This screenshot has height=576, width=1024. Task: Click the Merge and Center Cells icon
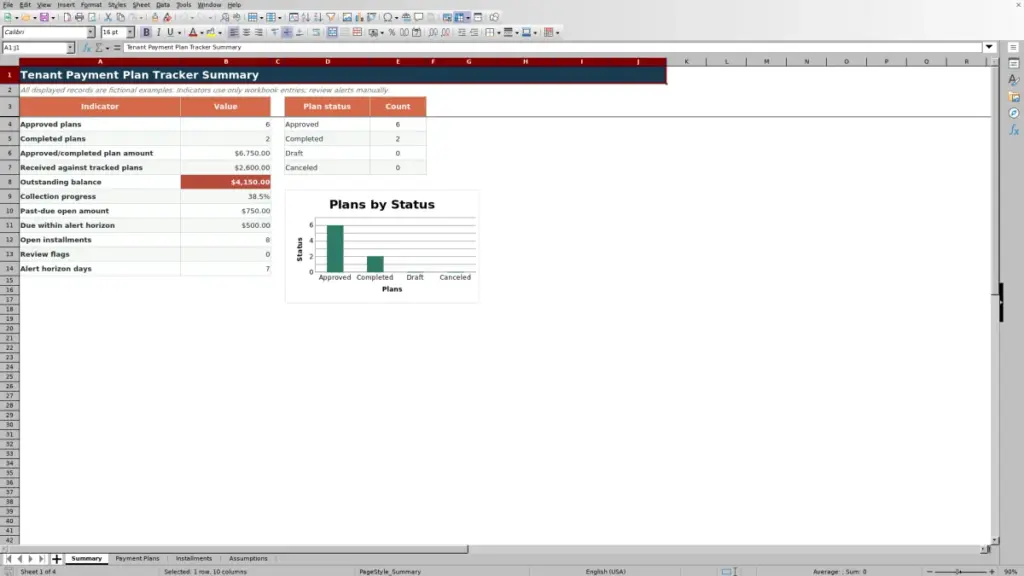[332, 32]
